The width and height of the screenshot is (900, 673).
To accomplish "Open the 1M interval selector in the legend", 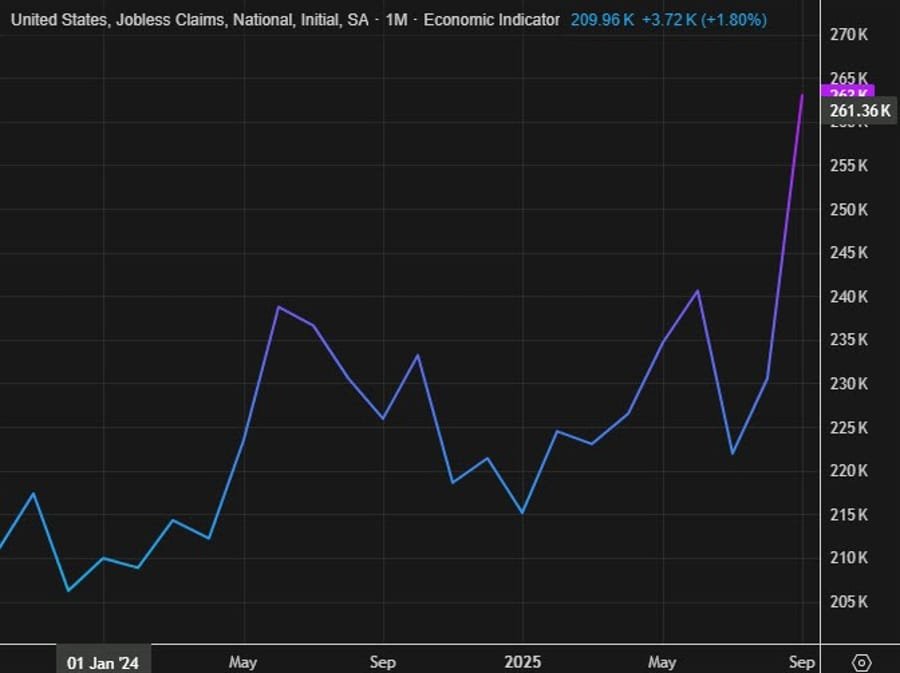I will 396,19.
